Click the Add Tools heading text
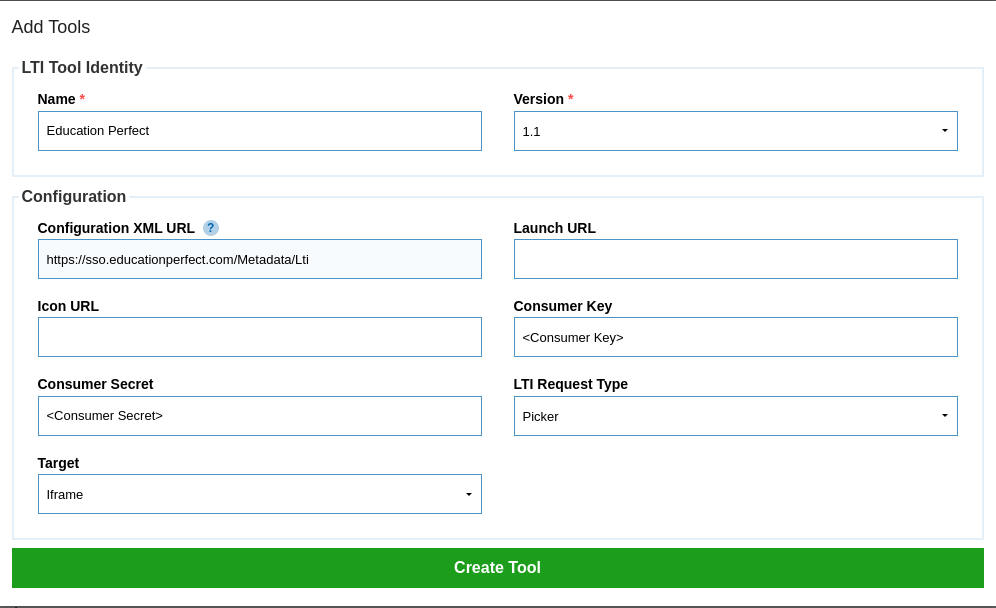The width and height of the screenshot is (996, 608). 51,27
